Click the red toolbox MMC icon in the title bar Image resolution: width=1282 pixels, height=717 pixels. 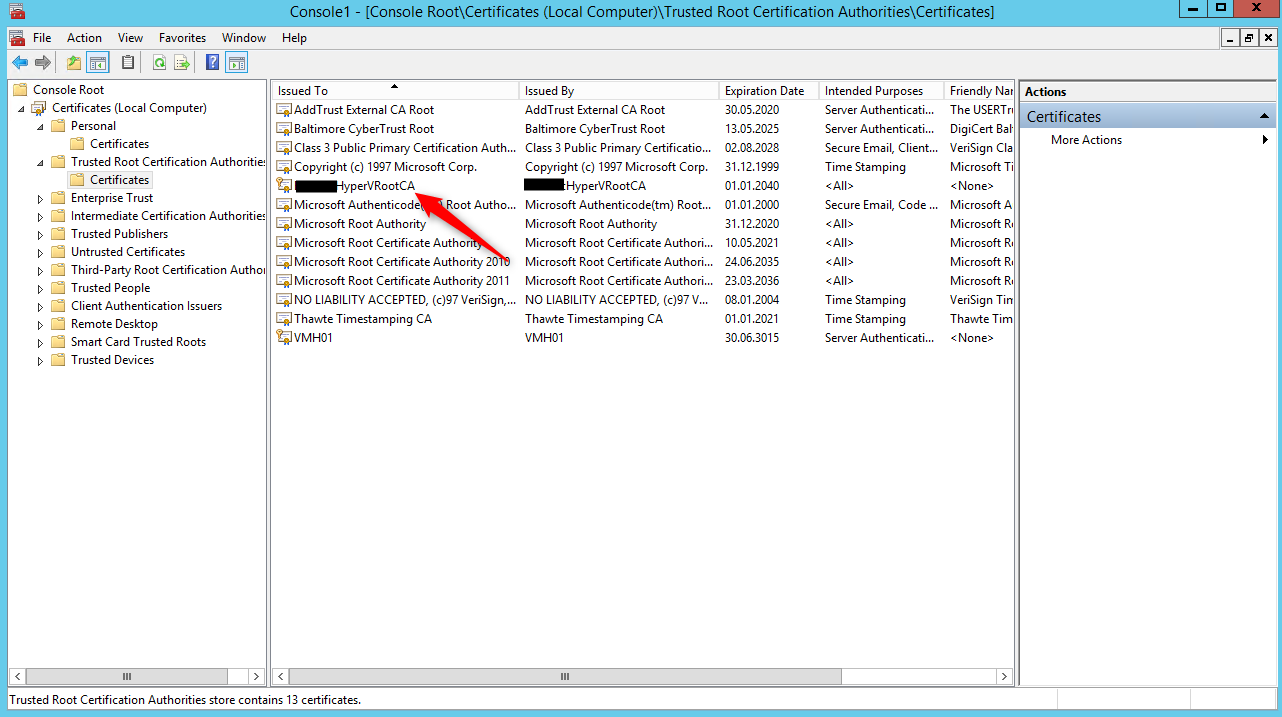(x=17, y=11)
